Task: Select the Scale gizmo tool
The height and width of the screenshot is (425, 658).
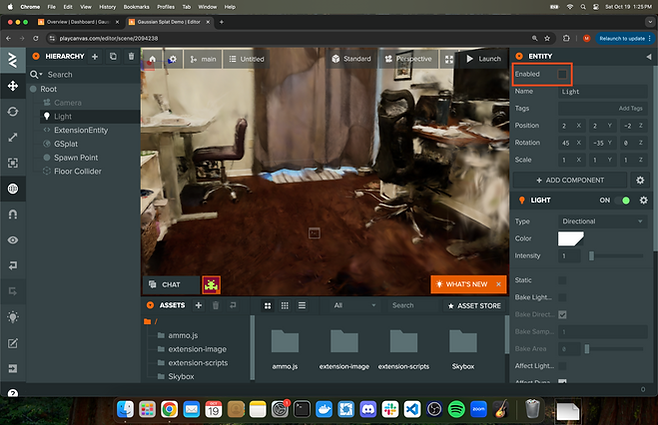Action: 12,137
